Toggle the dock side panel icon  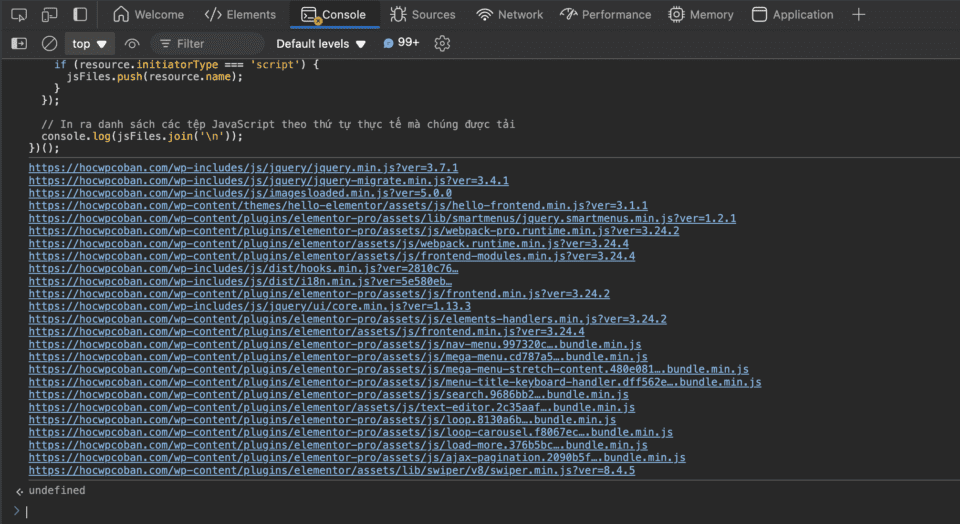coord(80,15)
